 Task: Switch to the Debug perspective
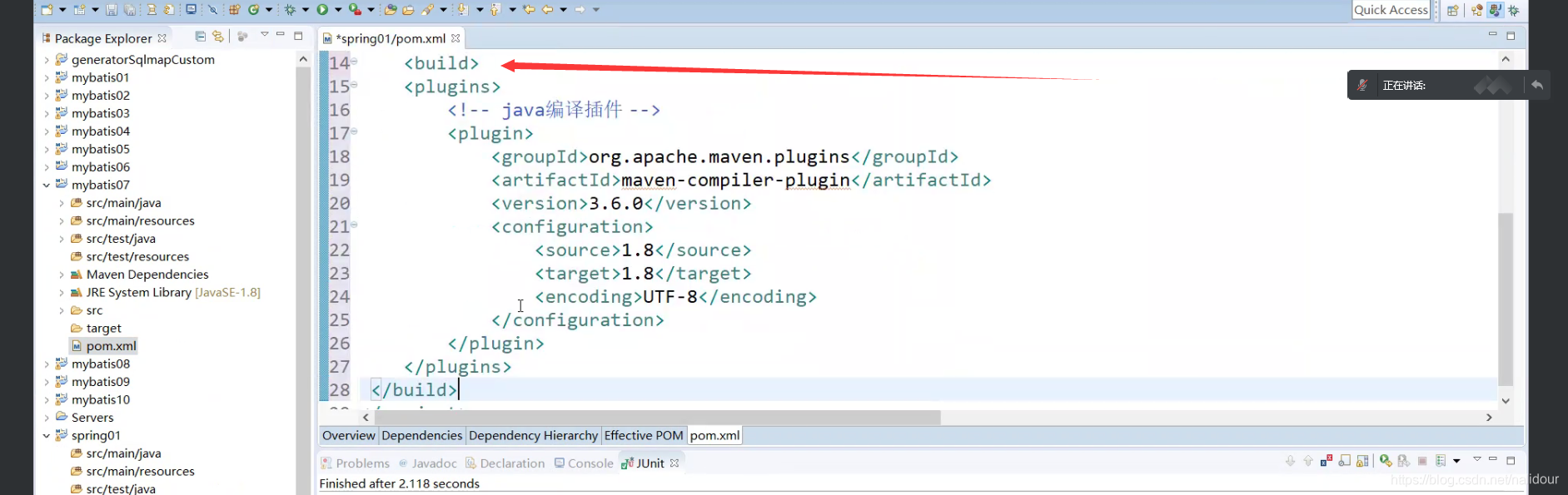point(1513,10)
